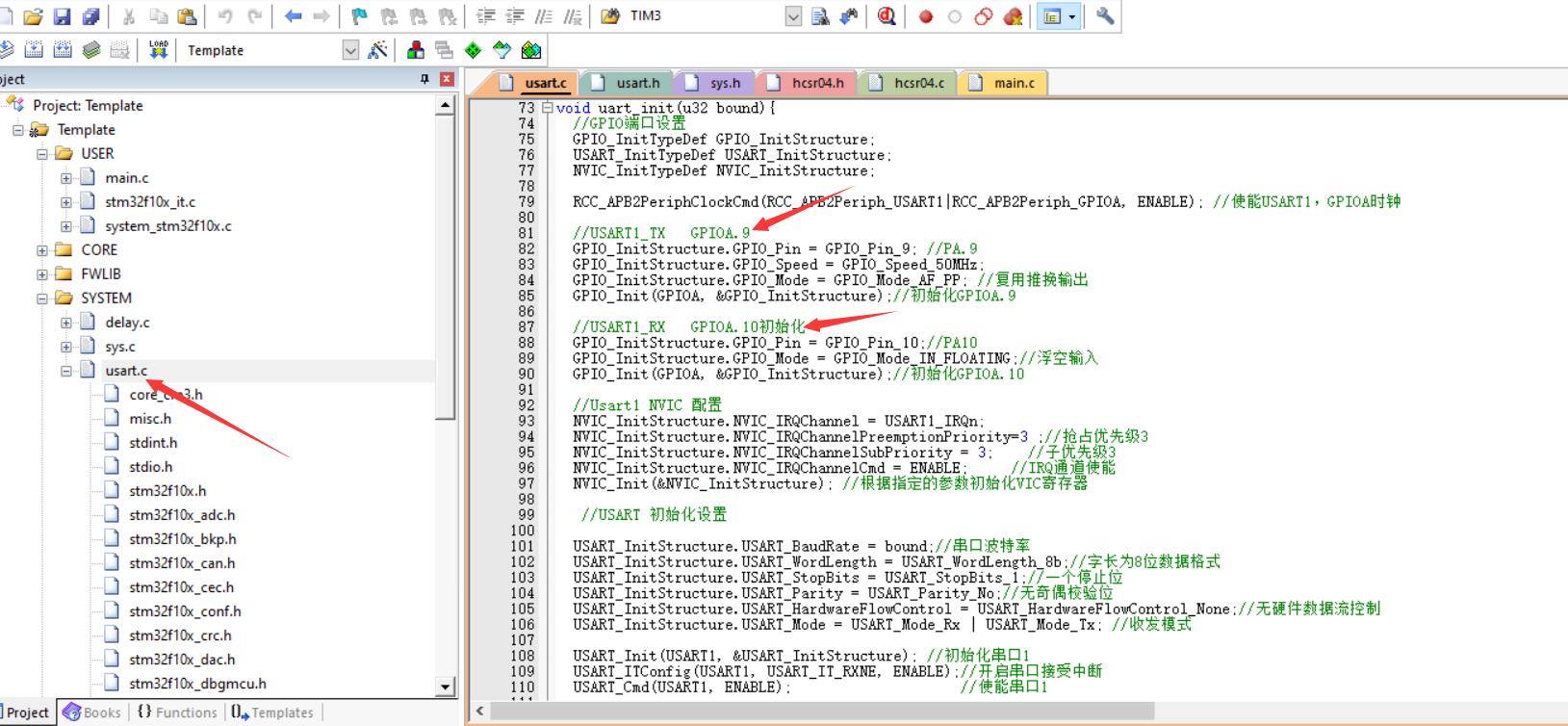Expand the CORE group
1568x726 pixels.
(x=42, y=250)
